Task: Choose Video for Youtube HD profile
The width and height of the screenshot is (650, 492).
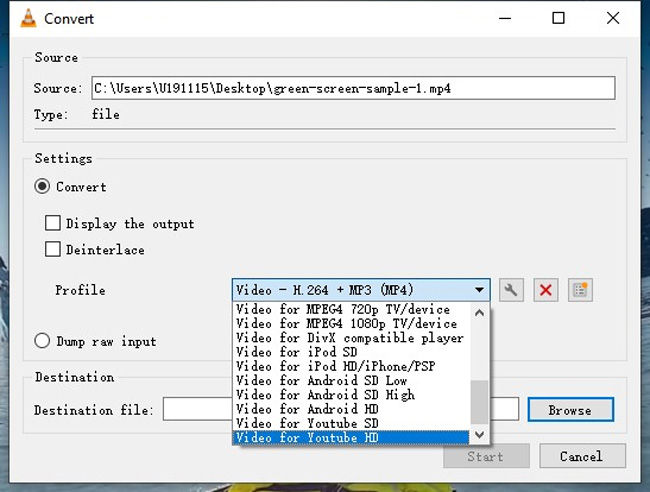Action: [351, 438]
